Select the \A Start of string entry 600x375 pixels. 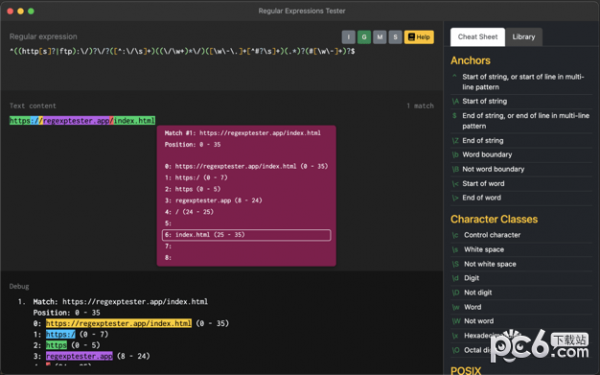(x=521, y=101)
